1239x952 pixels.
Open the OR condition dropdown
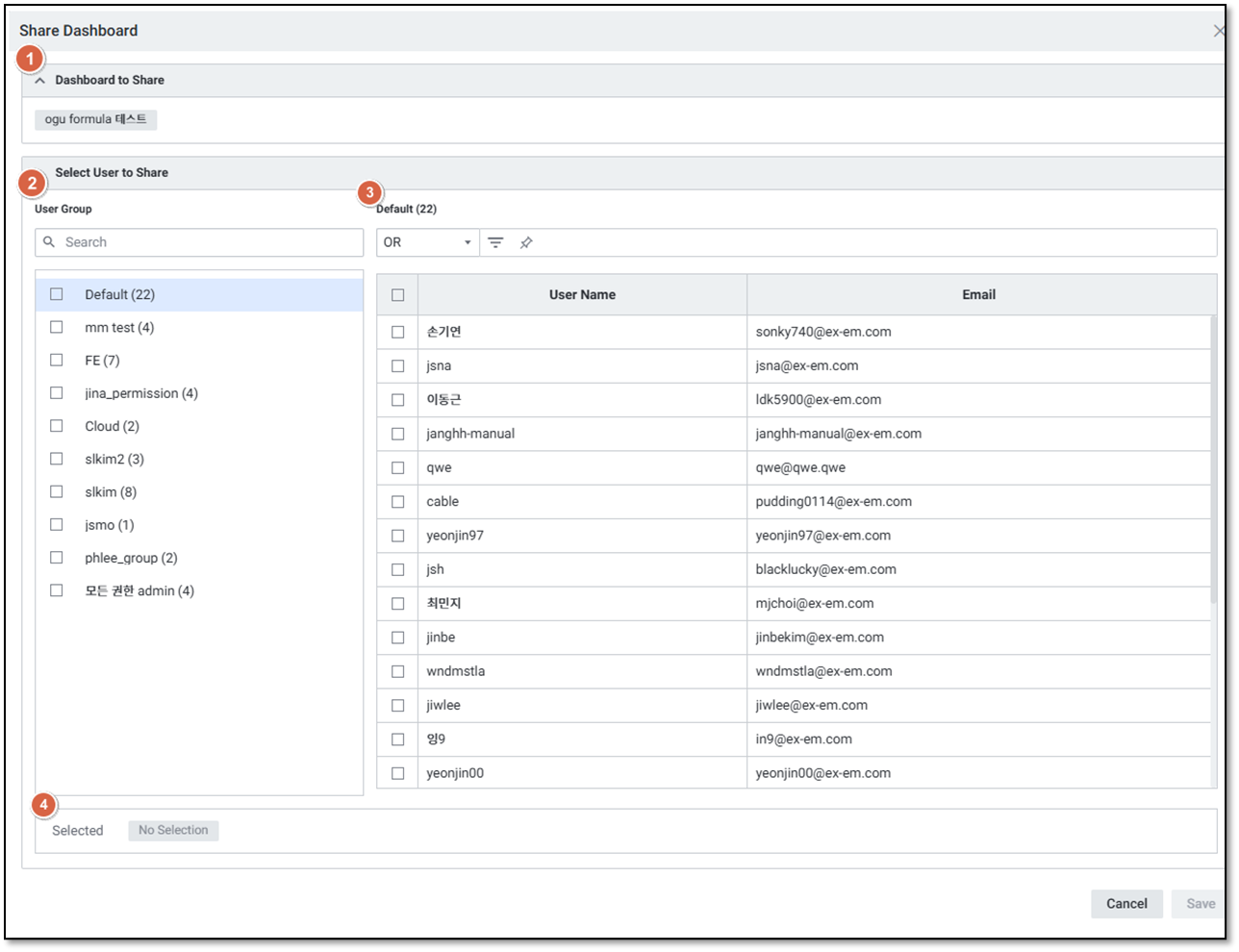(x=427, y=242)
